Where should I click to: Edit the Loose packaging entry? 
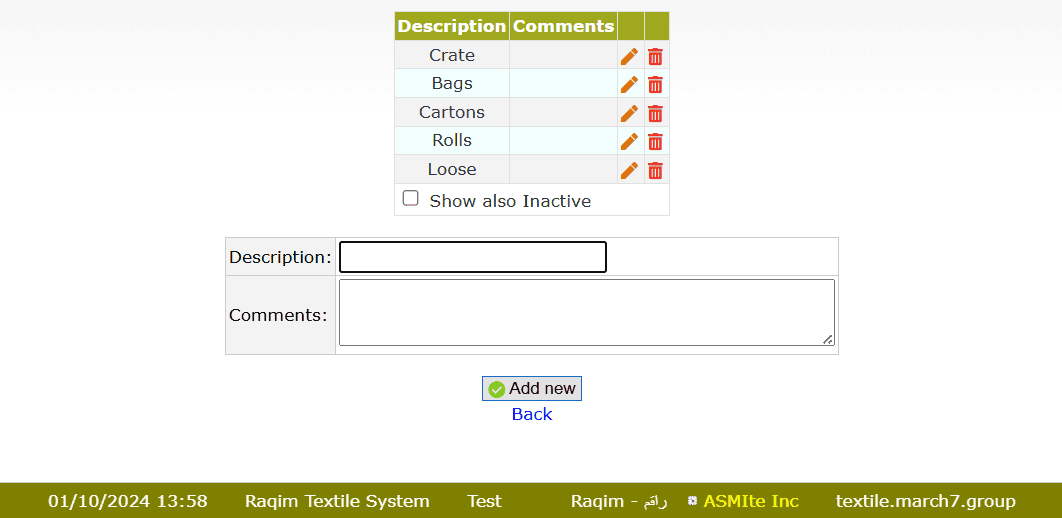[x=629, y=170]
